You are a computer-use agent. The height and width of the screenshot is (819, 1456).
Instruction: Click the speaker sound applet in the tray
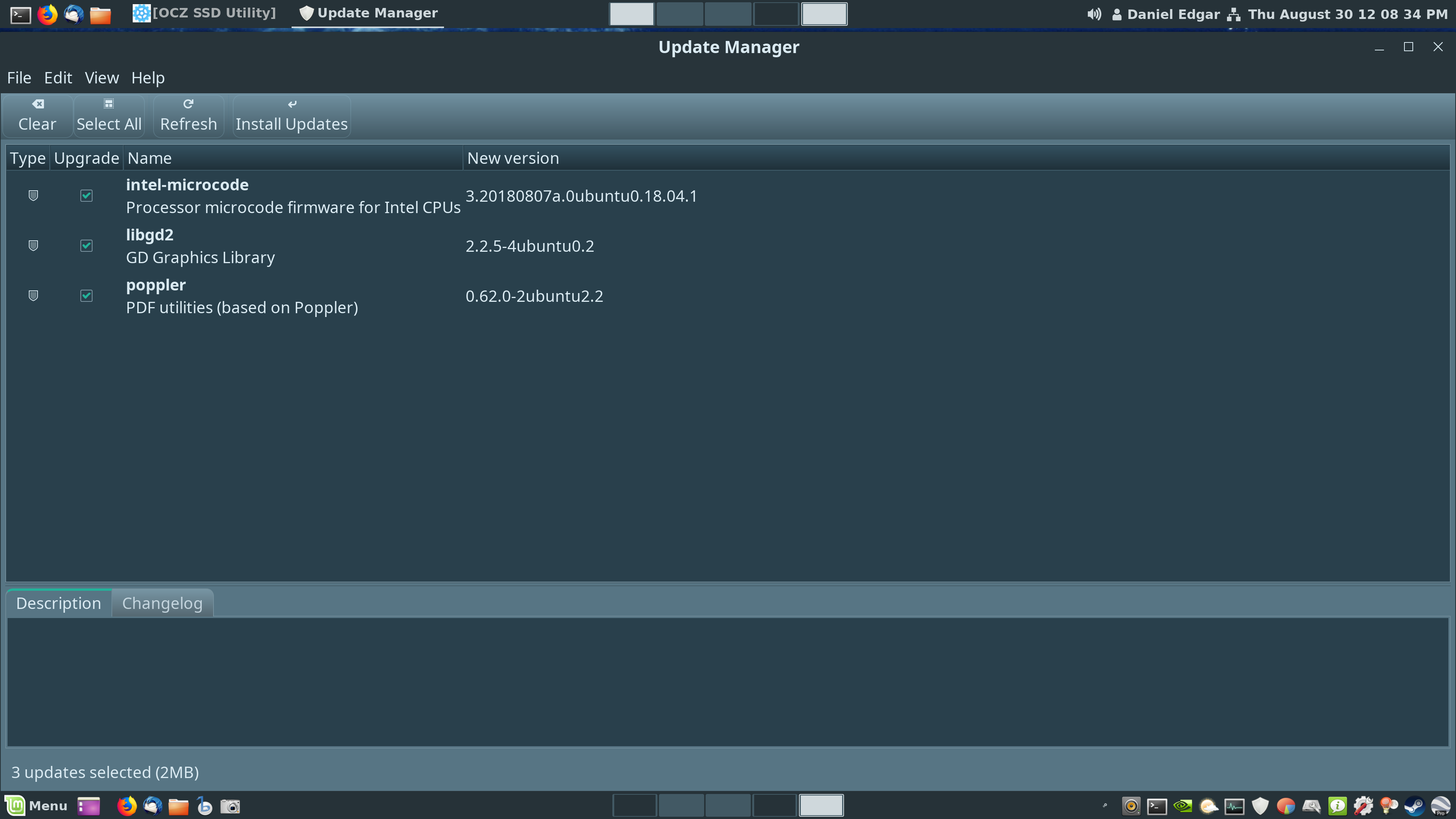pos(1131,806)
